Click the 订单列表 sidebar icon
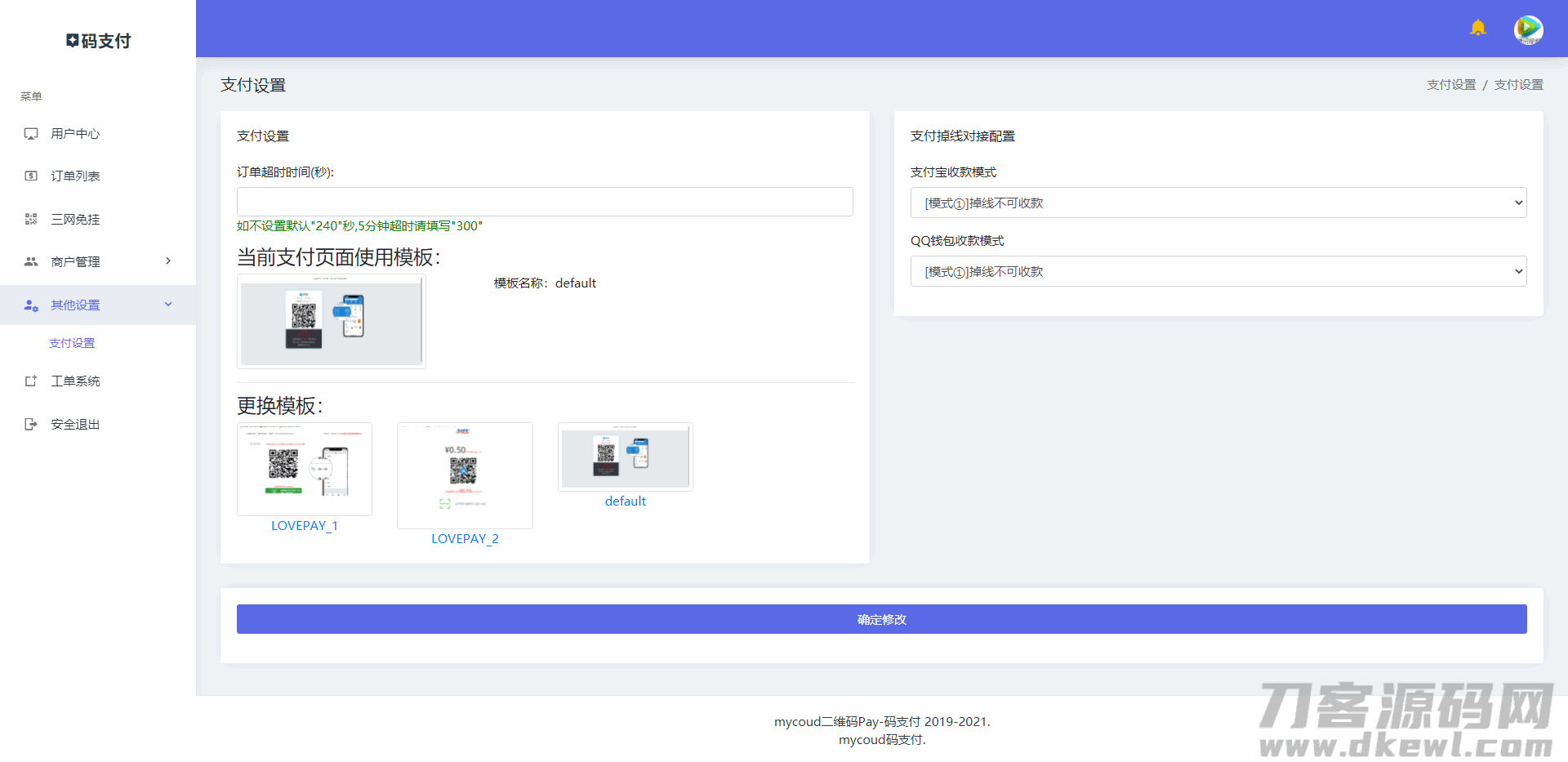The height and width of the screenshot is (762, 1568). [x=31, y=176]
